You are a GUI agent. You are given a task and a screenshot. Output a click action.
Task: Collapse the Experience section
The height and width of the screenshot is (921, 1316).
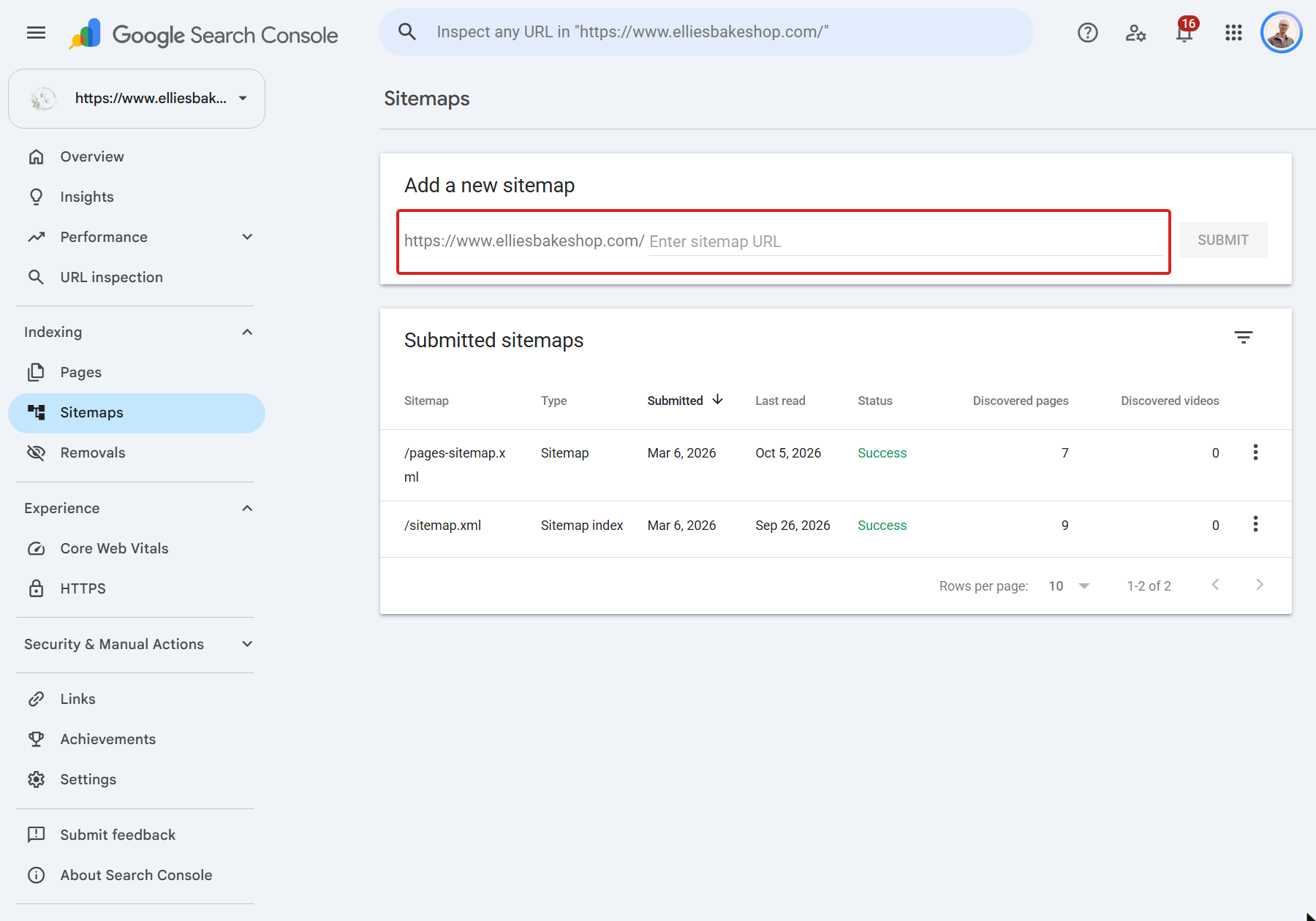(x=247, y=508)
